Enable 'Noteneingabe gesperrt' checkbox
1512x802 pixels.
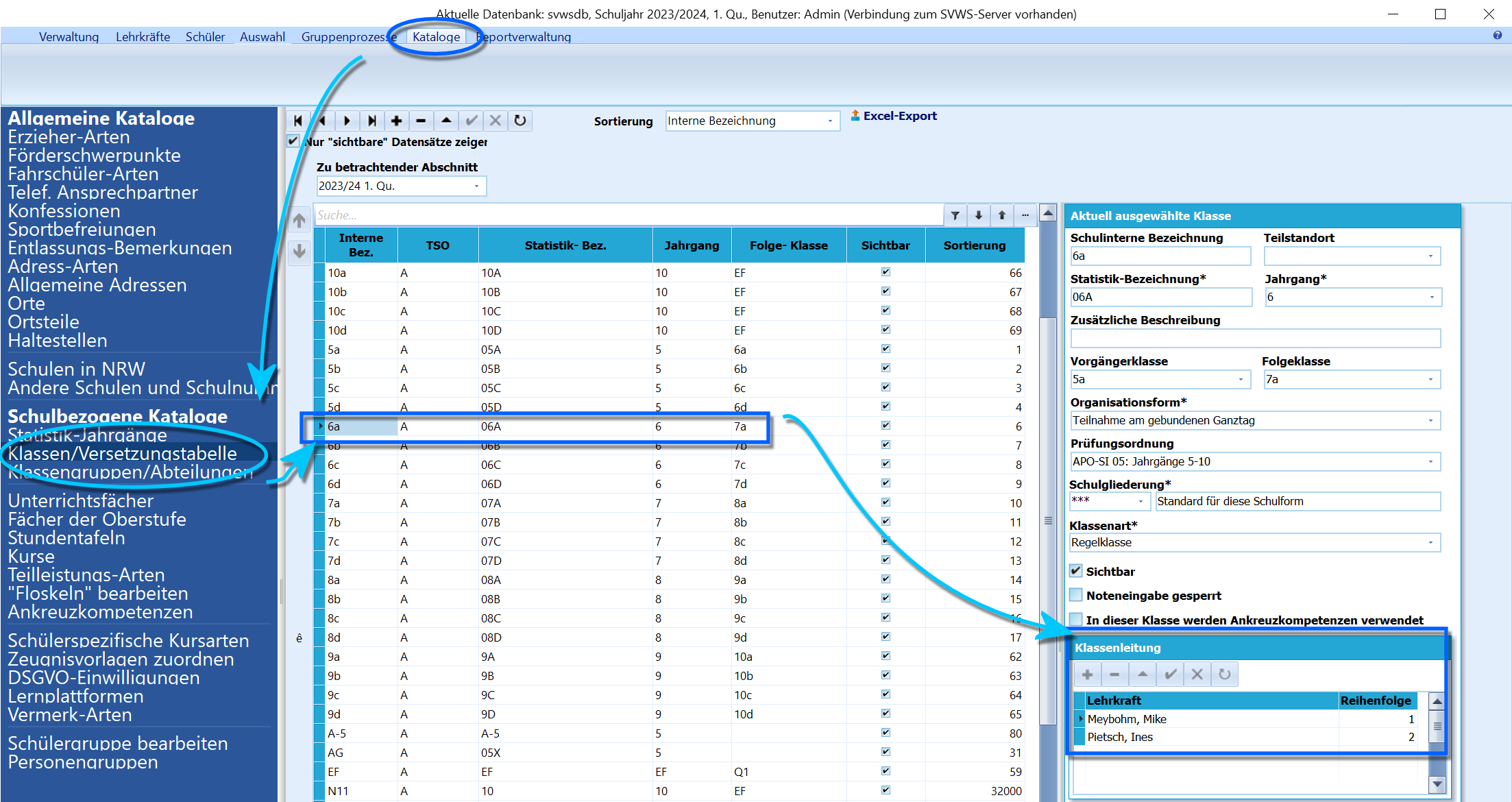point(1076,595)
